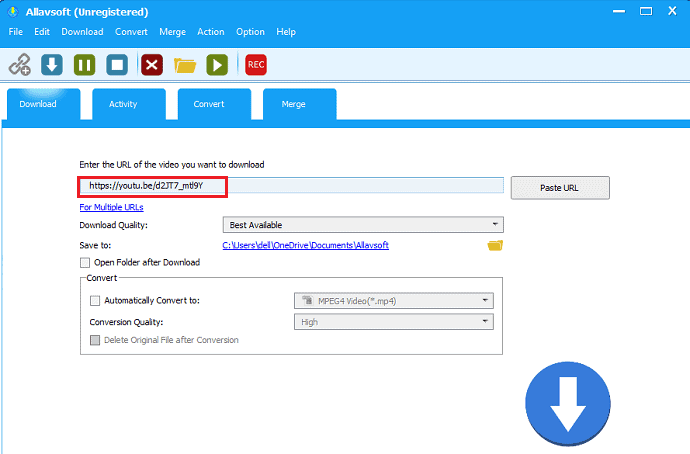Screen dimensions: 690x454
Task: Open the Action menu
Action: [x=211, y=32]
